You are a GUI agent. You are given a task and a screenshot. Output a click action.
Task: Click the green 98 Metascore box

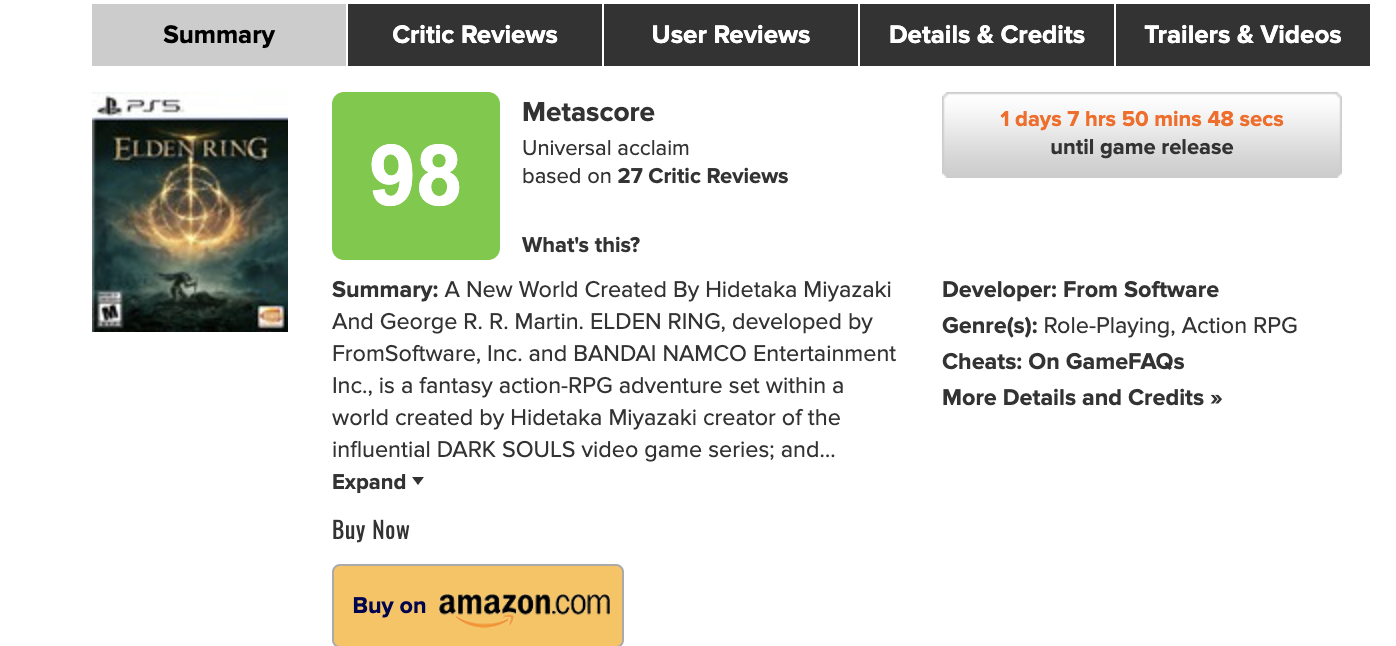pos(416,176)
